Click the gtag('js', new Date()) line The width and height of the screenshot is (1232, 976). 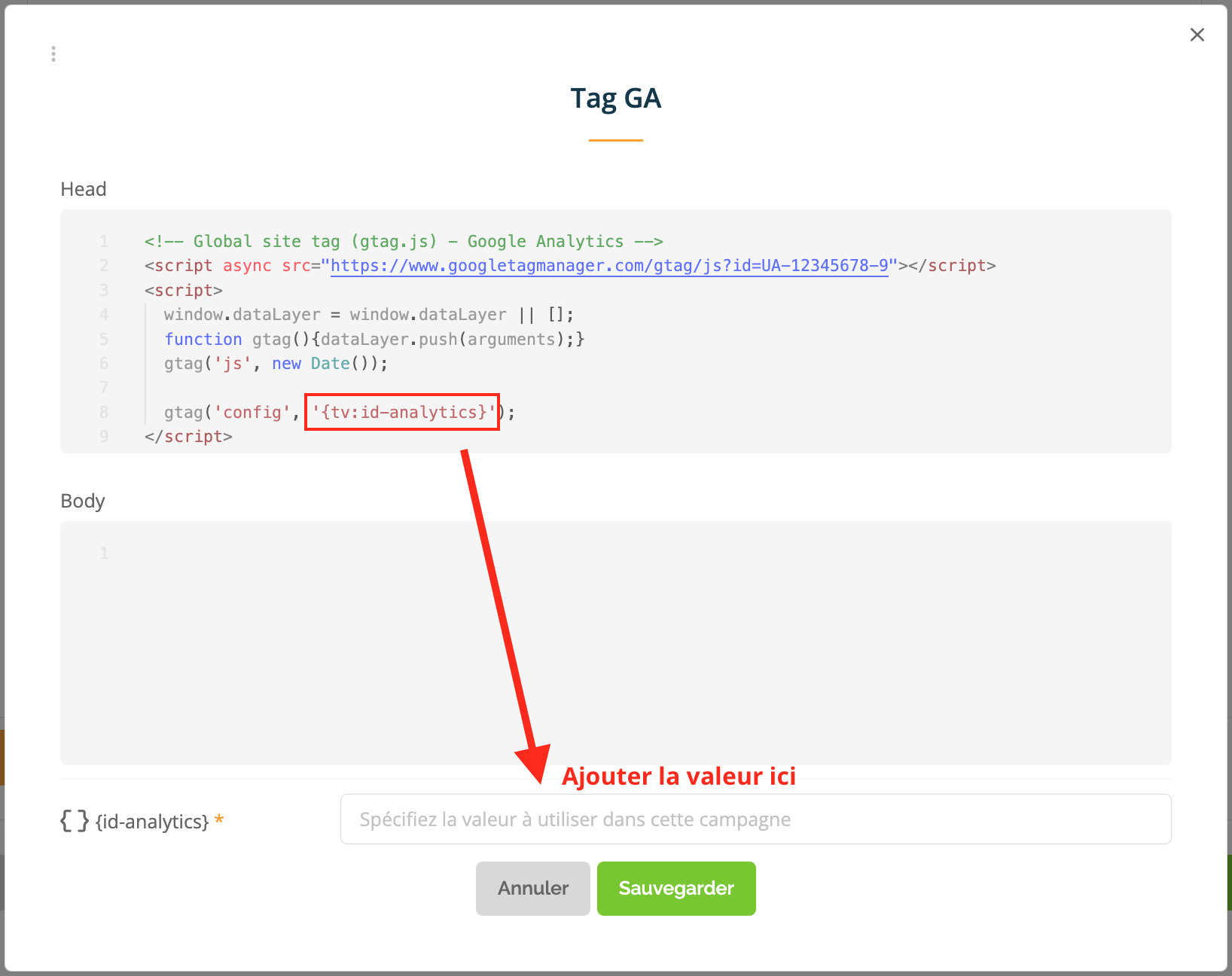(276, 364)
